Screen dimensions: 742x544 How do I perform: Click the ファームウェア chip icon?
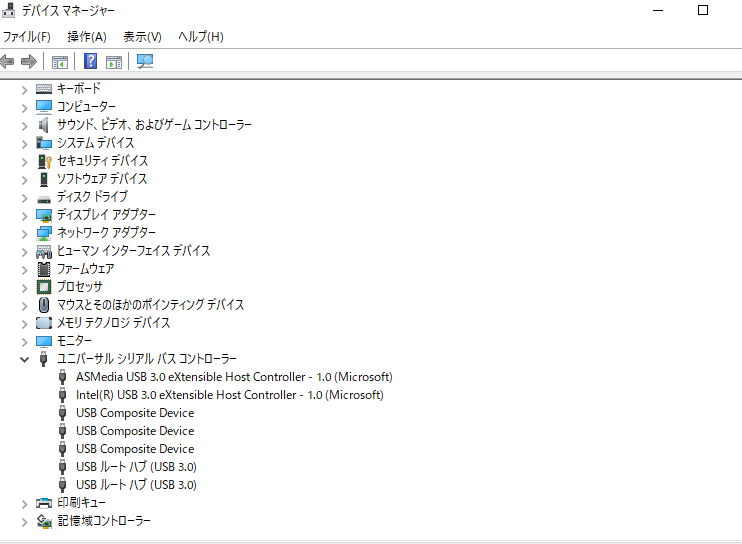click(44, 269)
